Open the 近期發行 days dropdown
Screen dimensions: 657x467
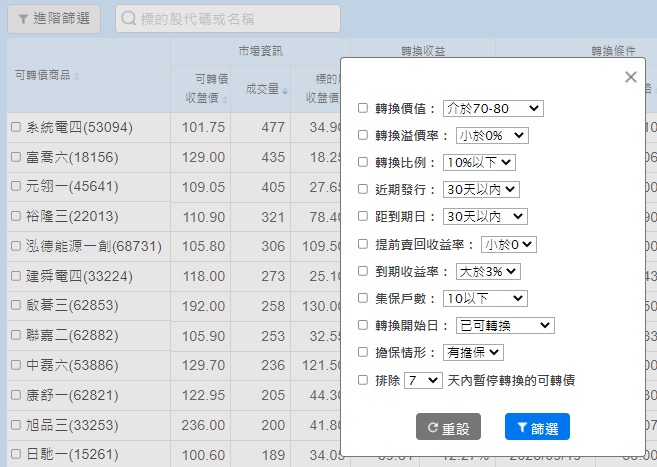[x=484, y=189]
